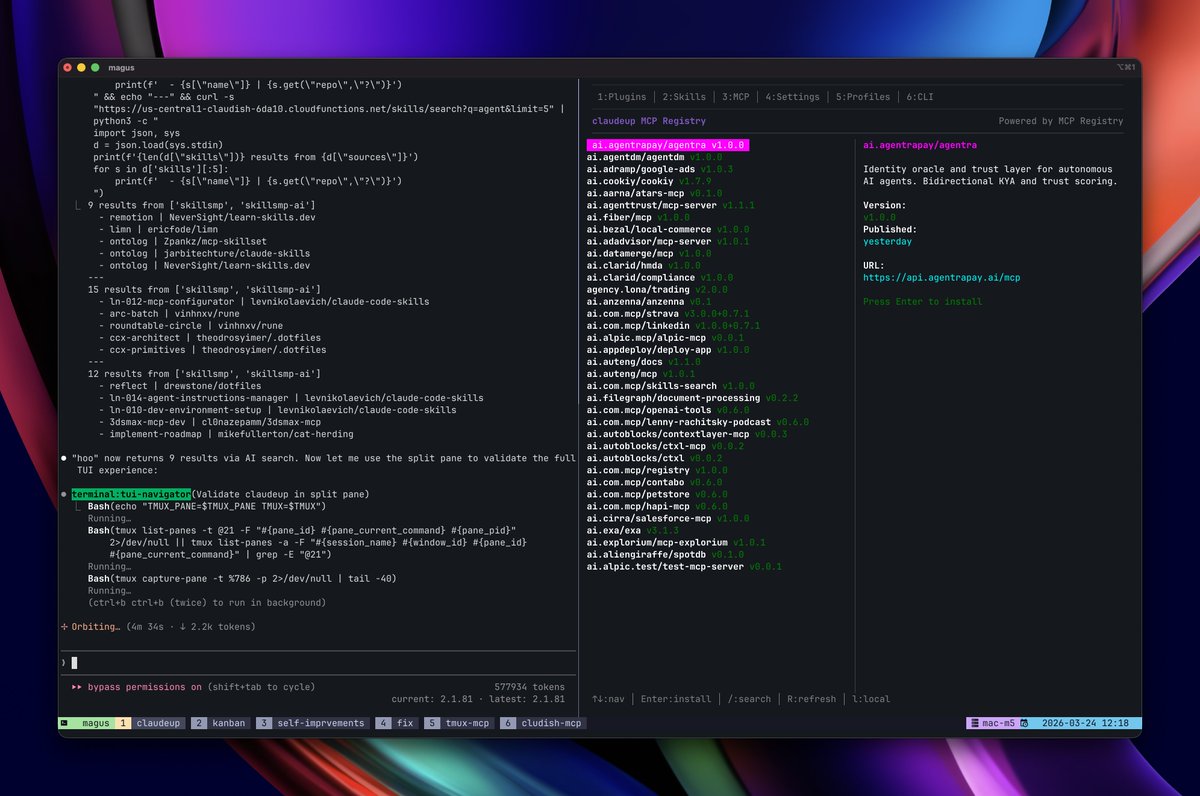The height and width of the screenshot is (796, 1200).
Task: Click the R:refresh shortcut hint
Action: (811, 699)
